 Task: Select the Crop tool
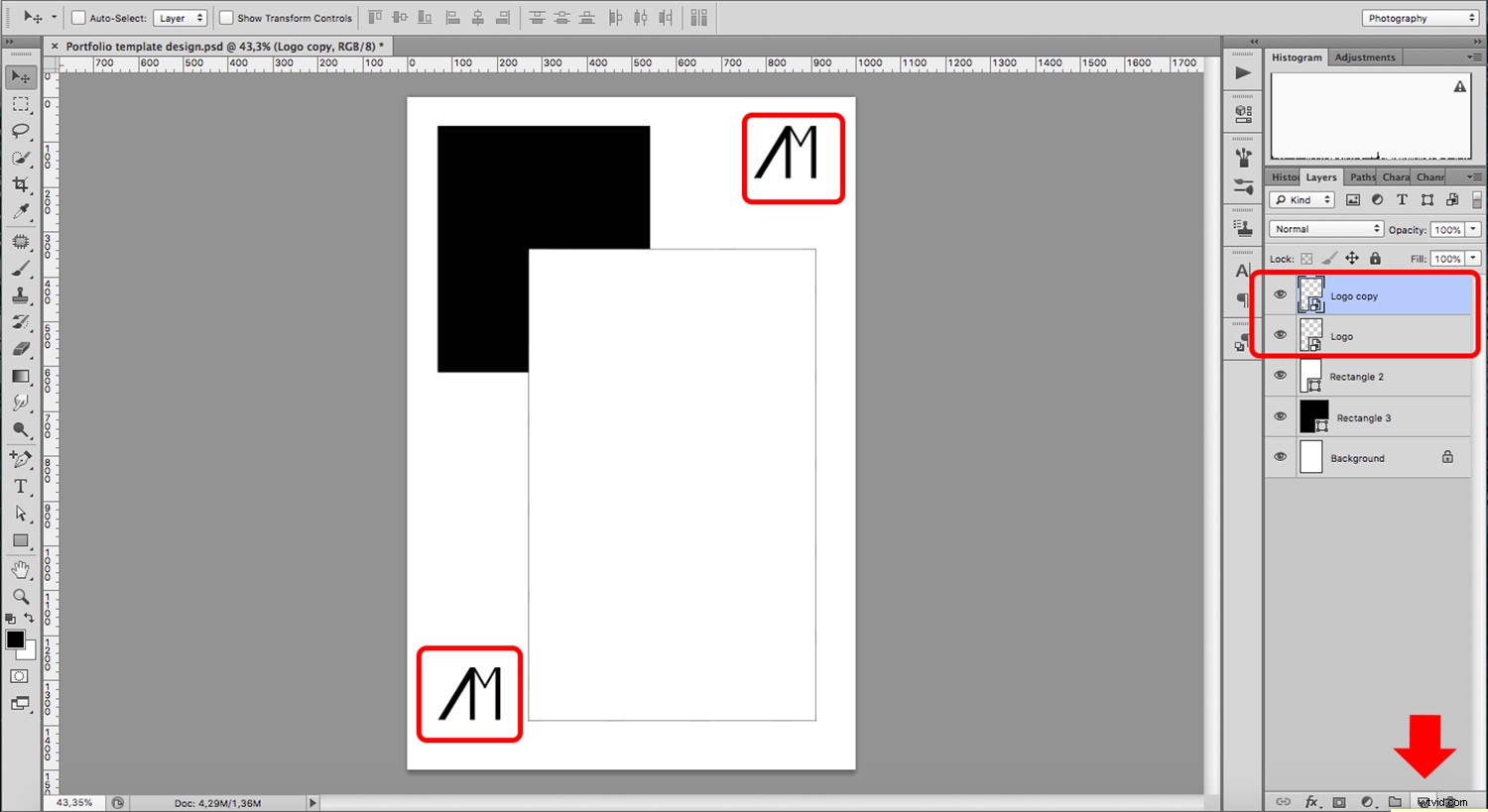[x=20, y=184]
